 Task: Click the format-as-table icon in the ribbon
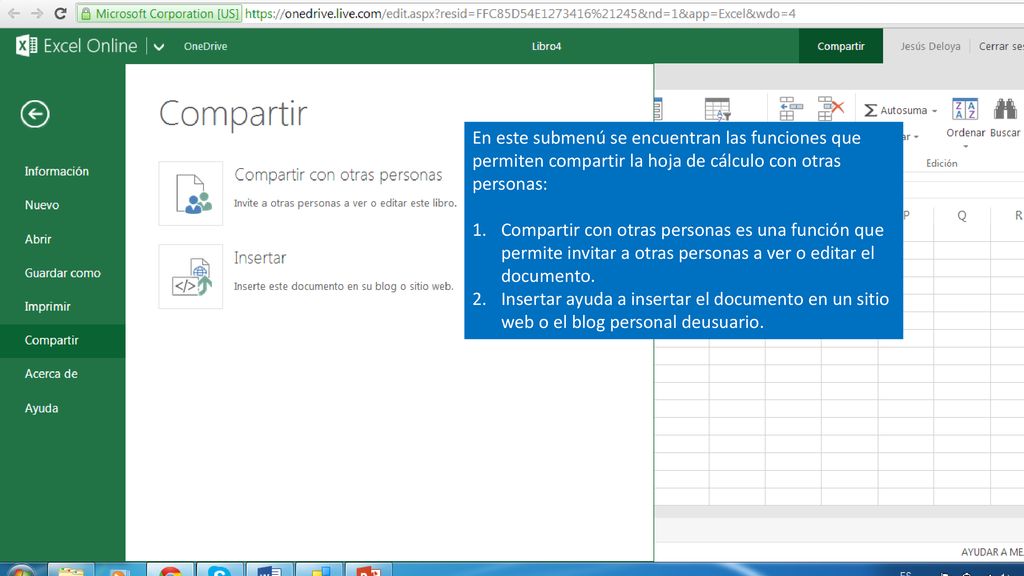coord(717,109)
